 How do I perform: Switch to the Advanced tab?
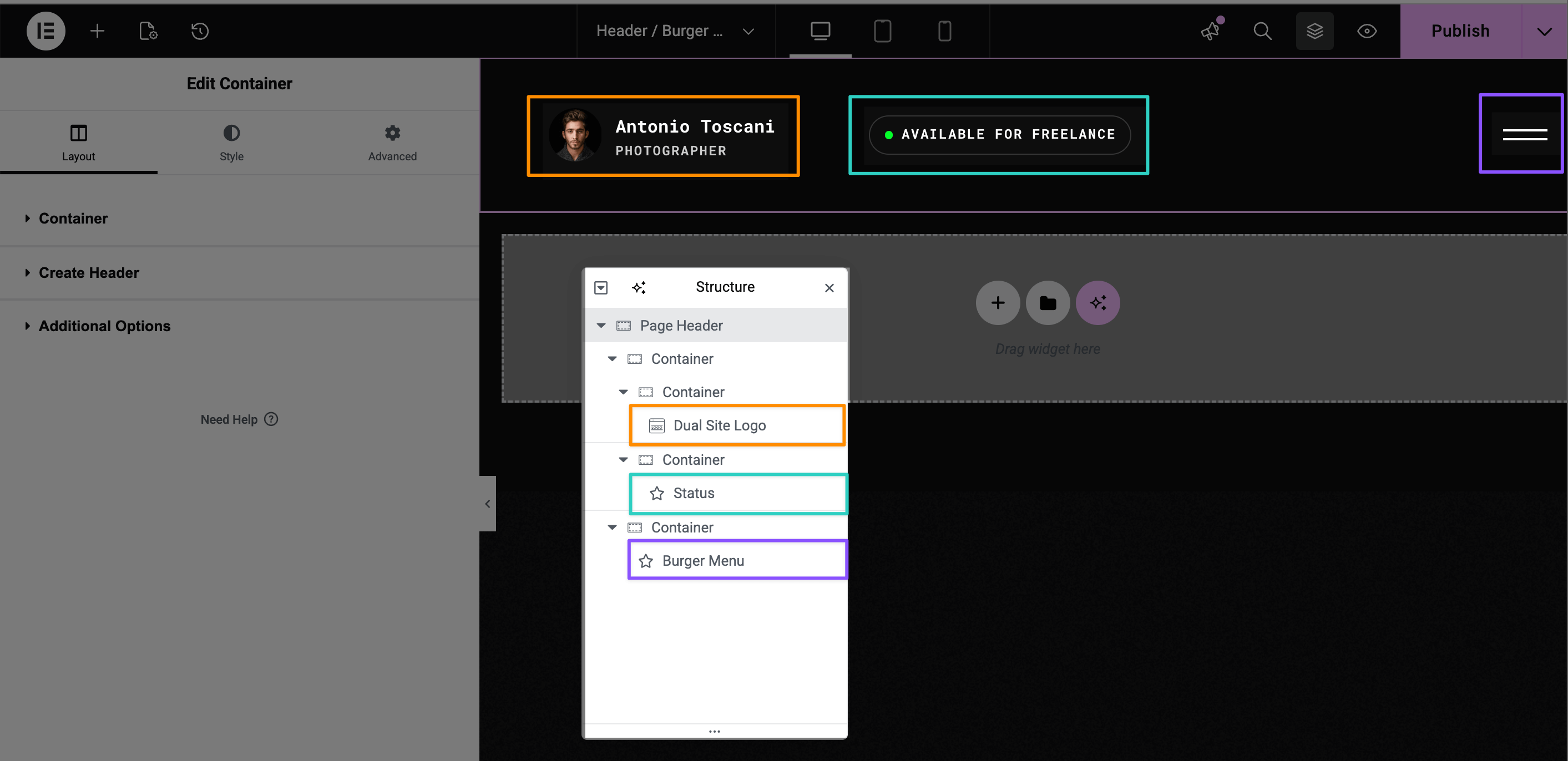(392, 143)
